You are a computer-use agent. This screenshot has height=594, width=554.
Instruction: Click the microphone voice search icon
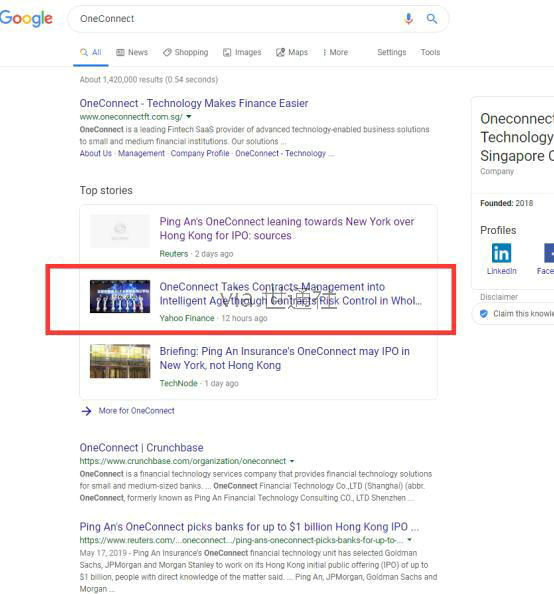(x=408, y=18)
